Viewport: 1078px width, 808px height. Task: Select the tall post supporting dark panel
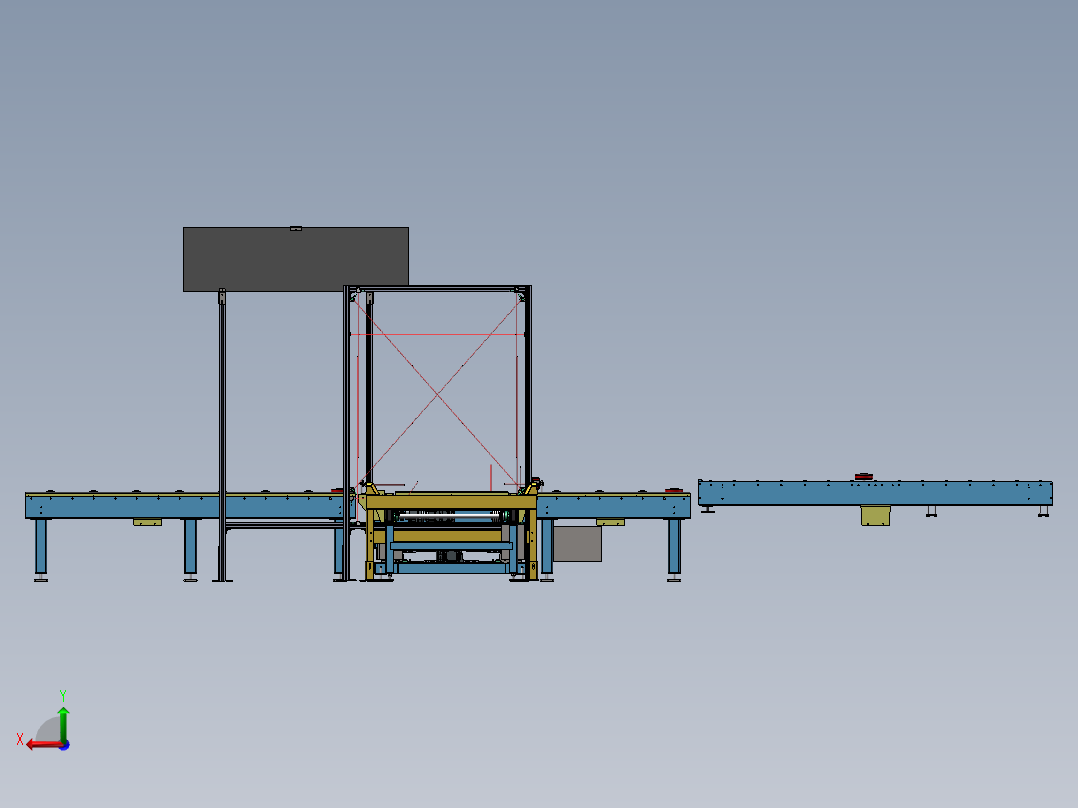point(222,435)
